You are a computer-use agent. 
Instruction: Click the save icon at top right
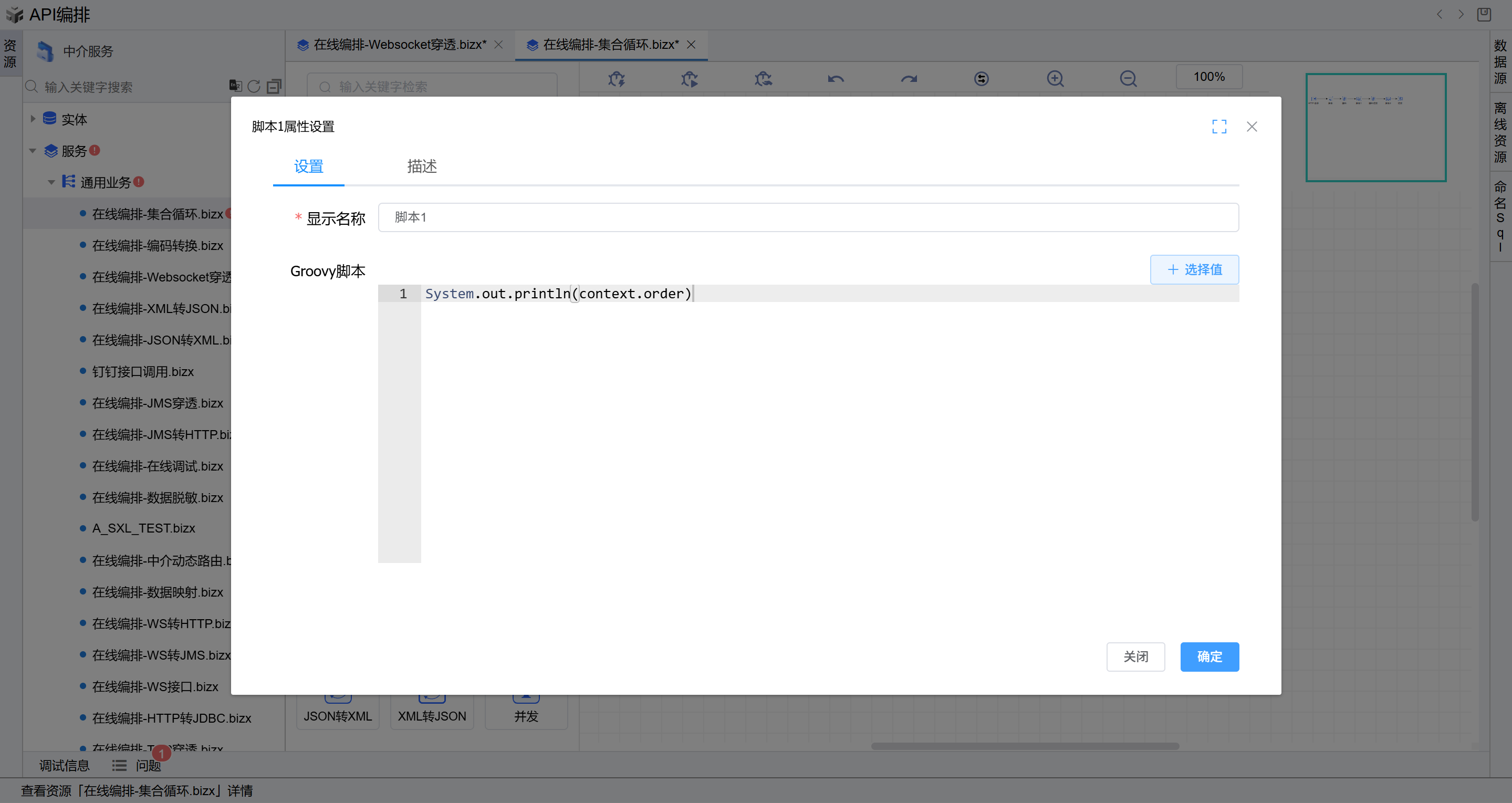[x=1483, y=14]
